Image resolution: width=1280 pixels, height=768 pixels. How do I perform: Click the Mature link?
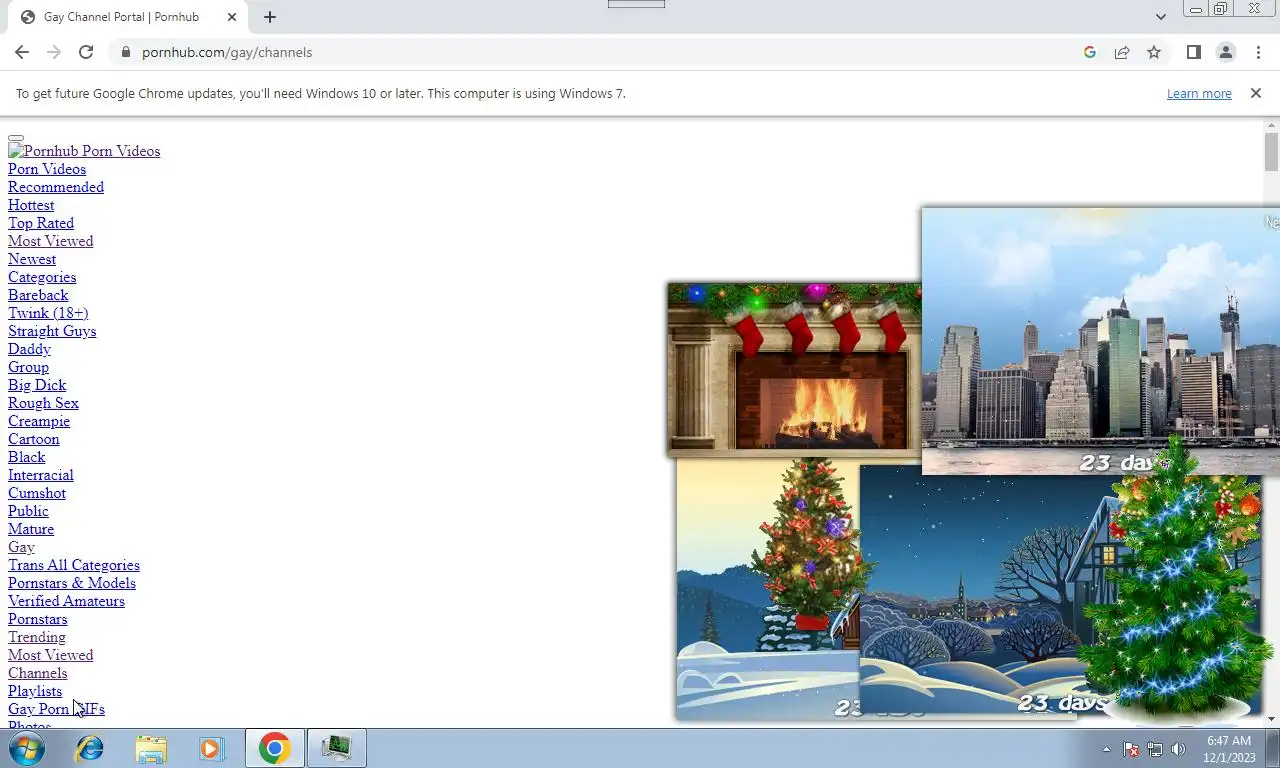coord(31,529)
